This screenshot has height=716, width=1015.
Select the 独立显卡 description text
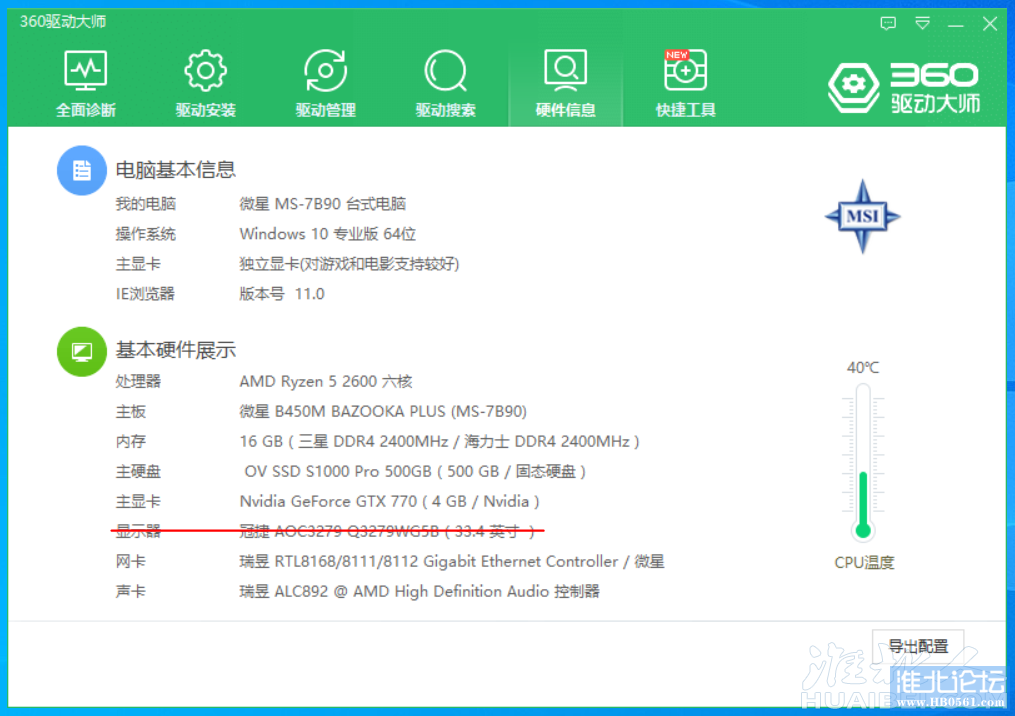point(349,264)
